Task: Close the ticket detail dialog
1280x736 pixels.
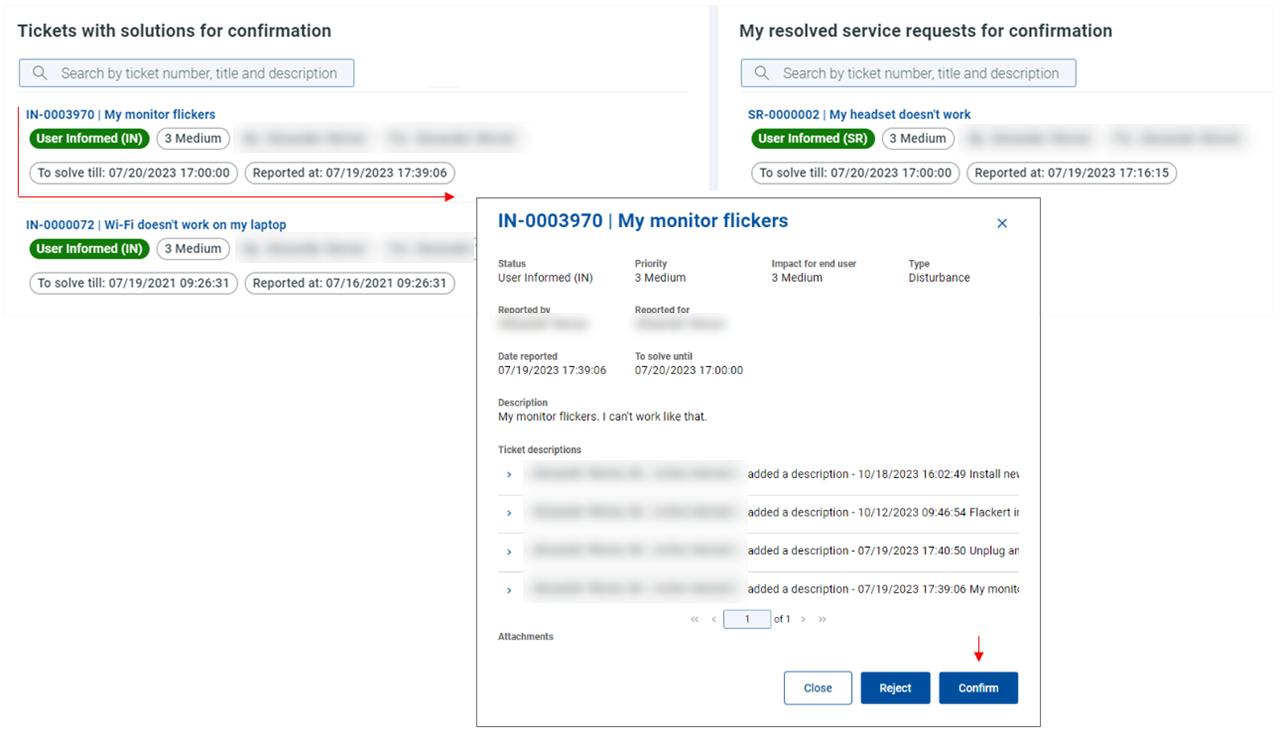Action: 818,688
